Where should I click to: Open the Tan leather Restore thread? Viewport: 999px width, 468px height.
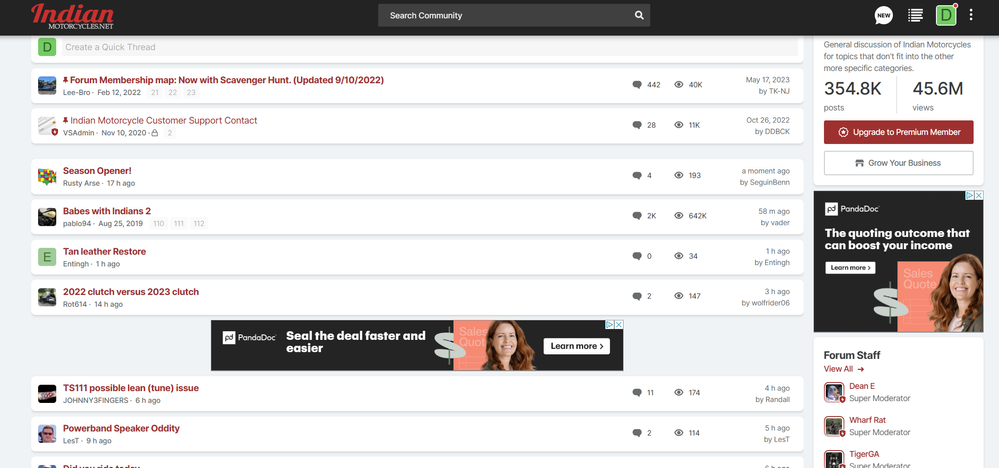pyautogui.click(x=104, y=252)
